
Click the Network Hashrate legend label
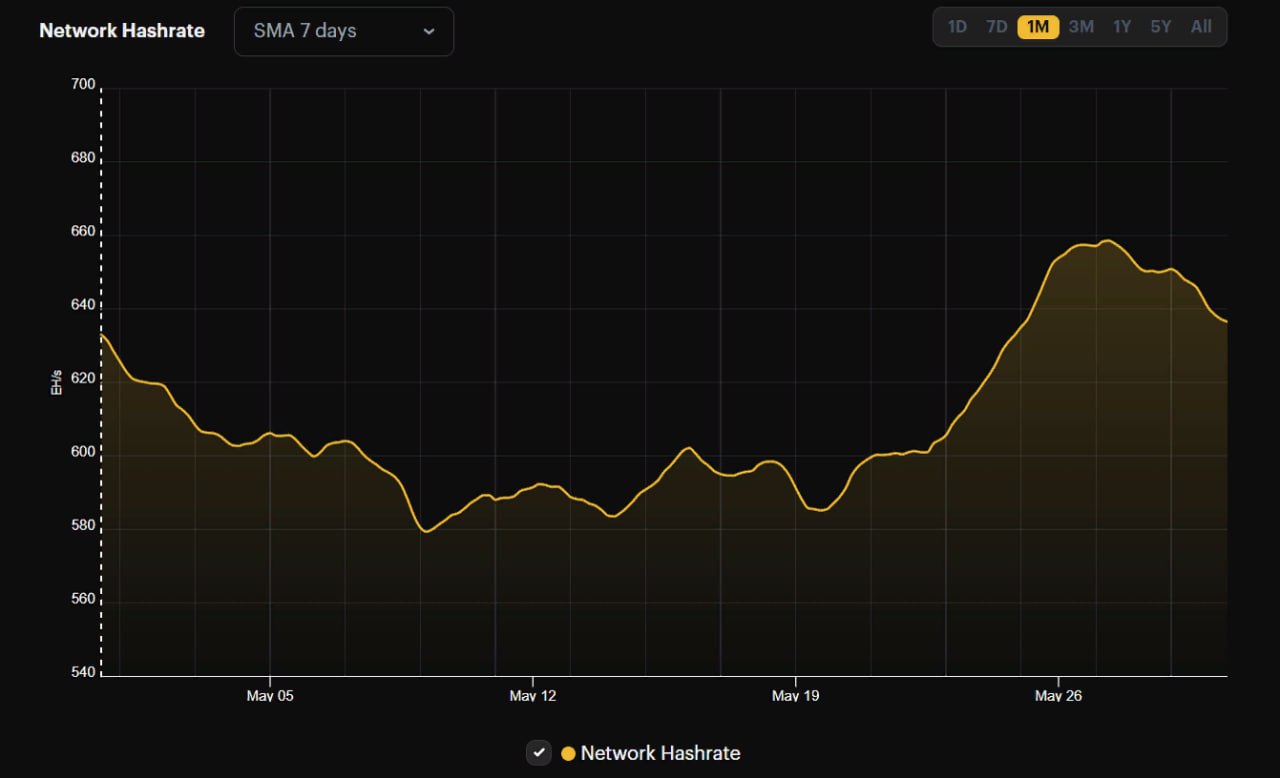coord(660,753)
